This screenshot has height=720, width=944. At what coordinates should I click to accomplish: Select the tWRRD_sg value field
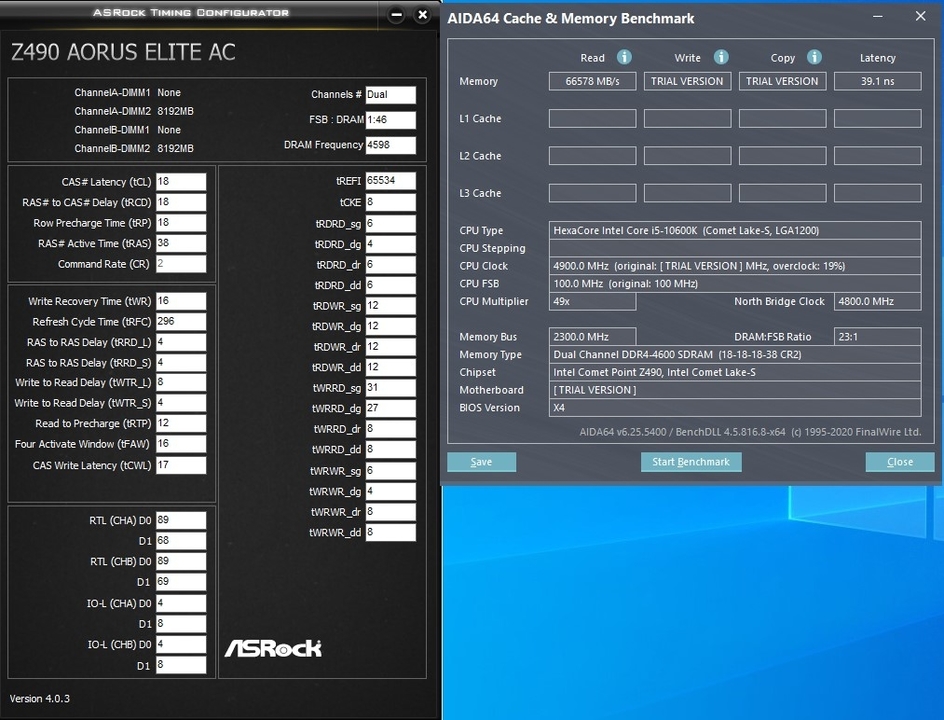[390, 388]
